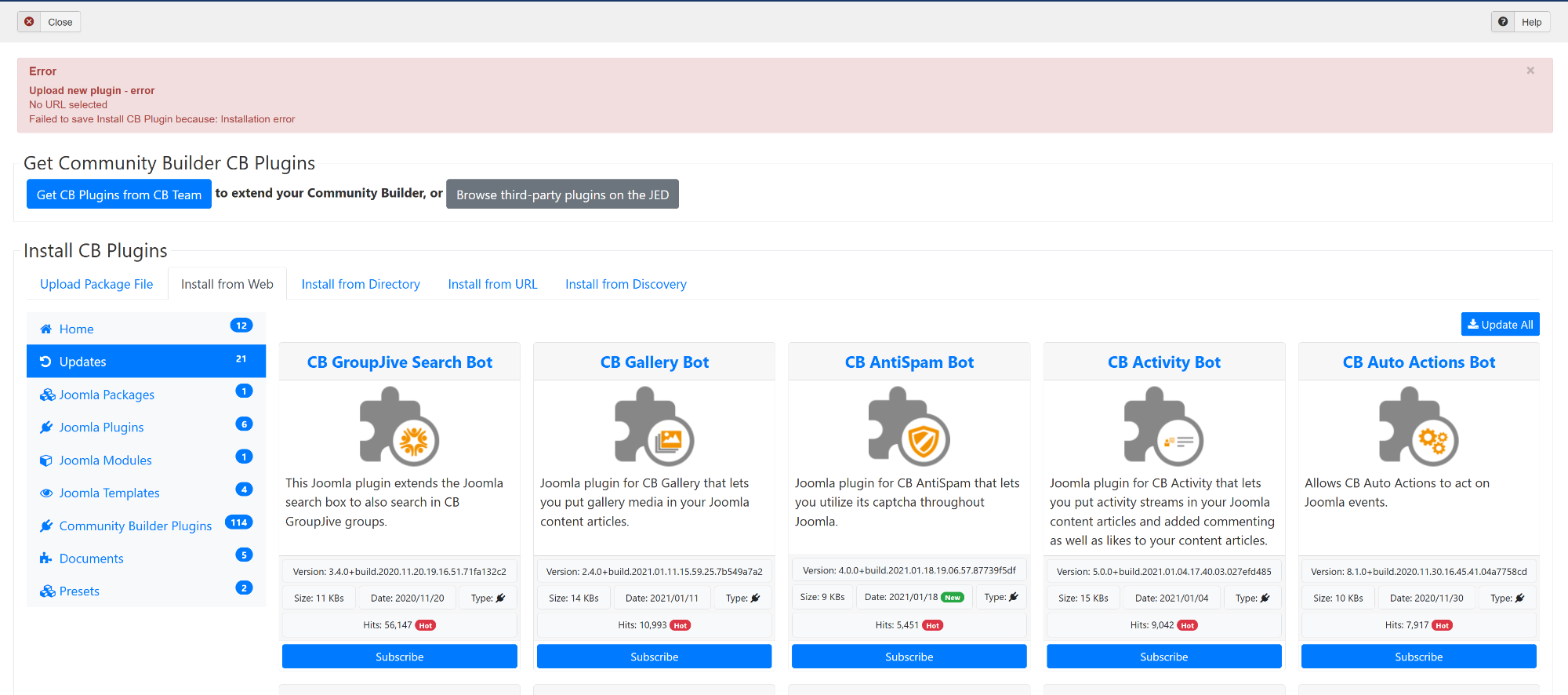Viewport: 1568px width, 695px height.
Task: Open Help via question mark icon
Action: pyautogui.click(x=1503, y=22)
